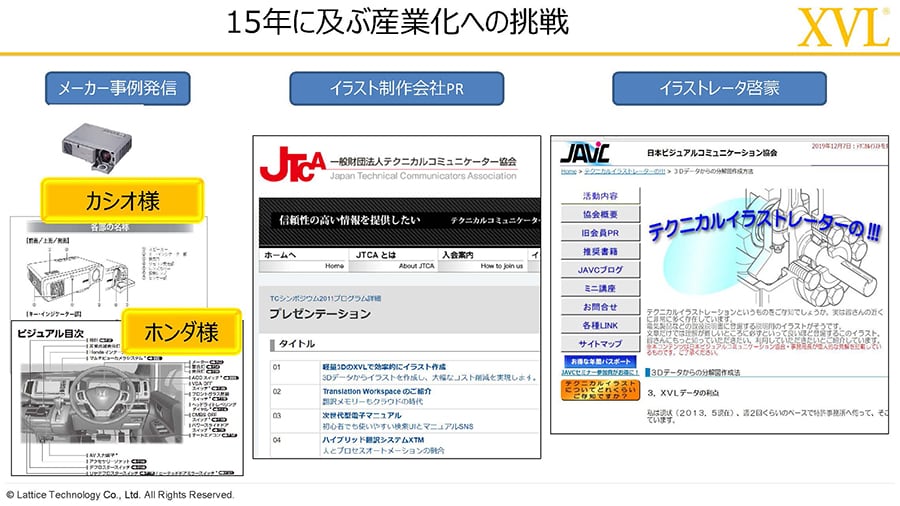Open 旧会員PR in the JAVC sidebar
900x506 pixels.
tap(600, 233)
